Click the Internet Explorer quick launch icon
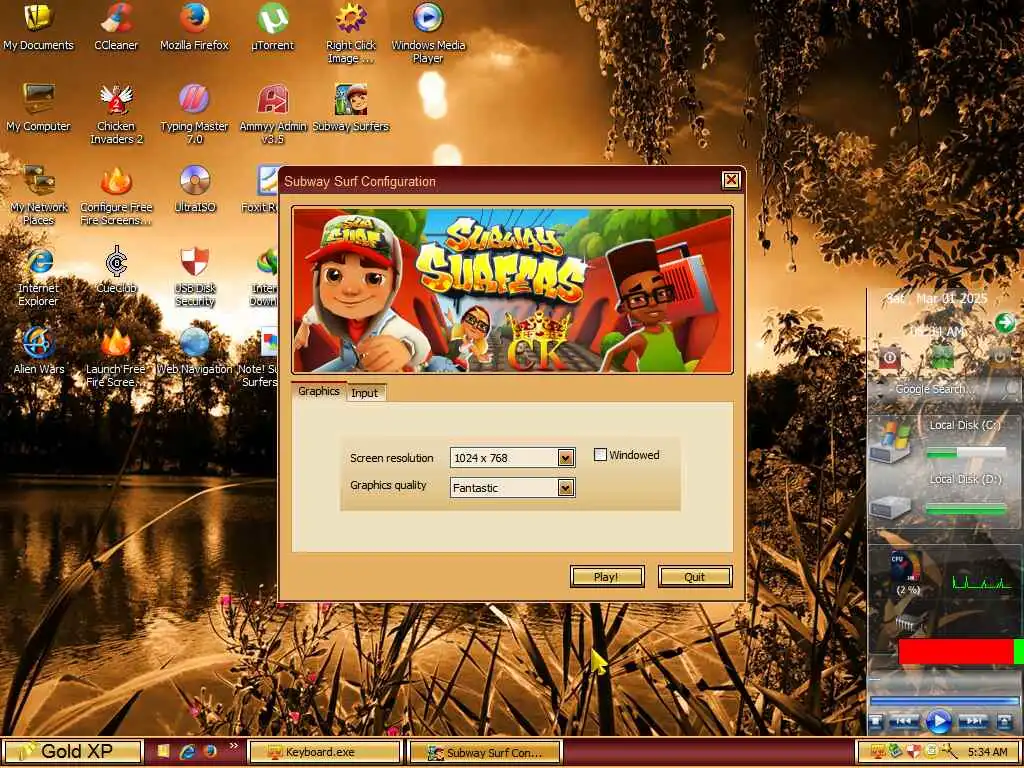 (x=187, y=752)
